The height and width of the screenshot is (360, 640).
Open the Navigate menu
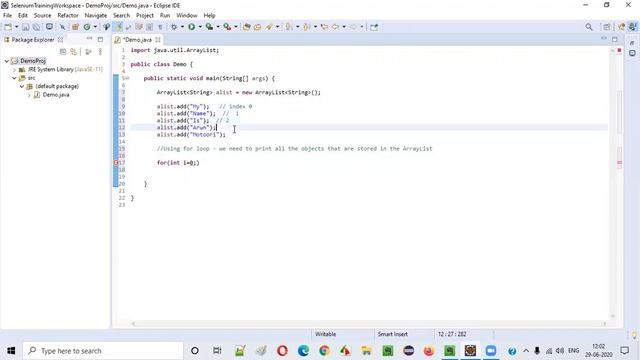pos(96,16)
